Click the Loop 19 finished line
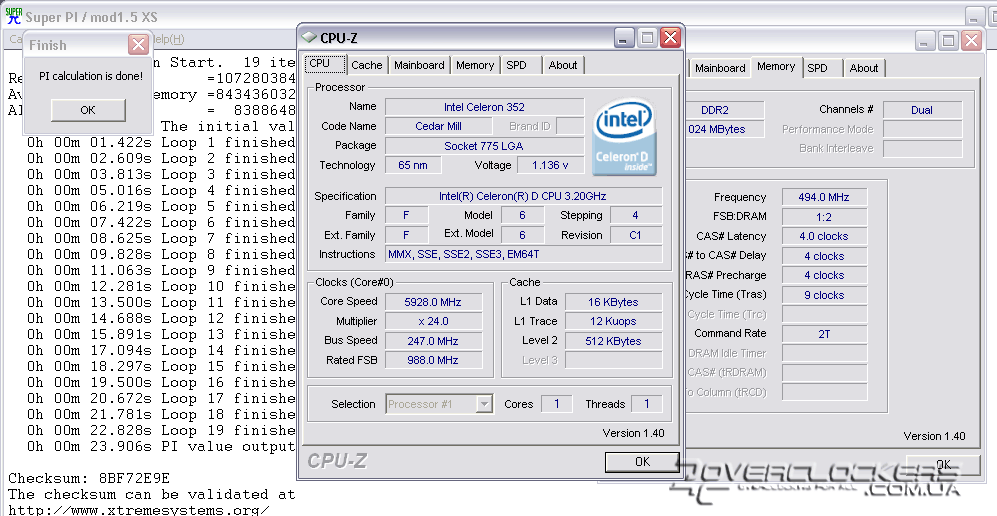 161,430
